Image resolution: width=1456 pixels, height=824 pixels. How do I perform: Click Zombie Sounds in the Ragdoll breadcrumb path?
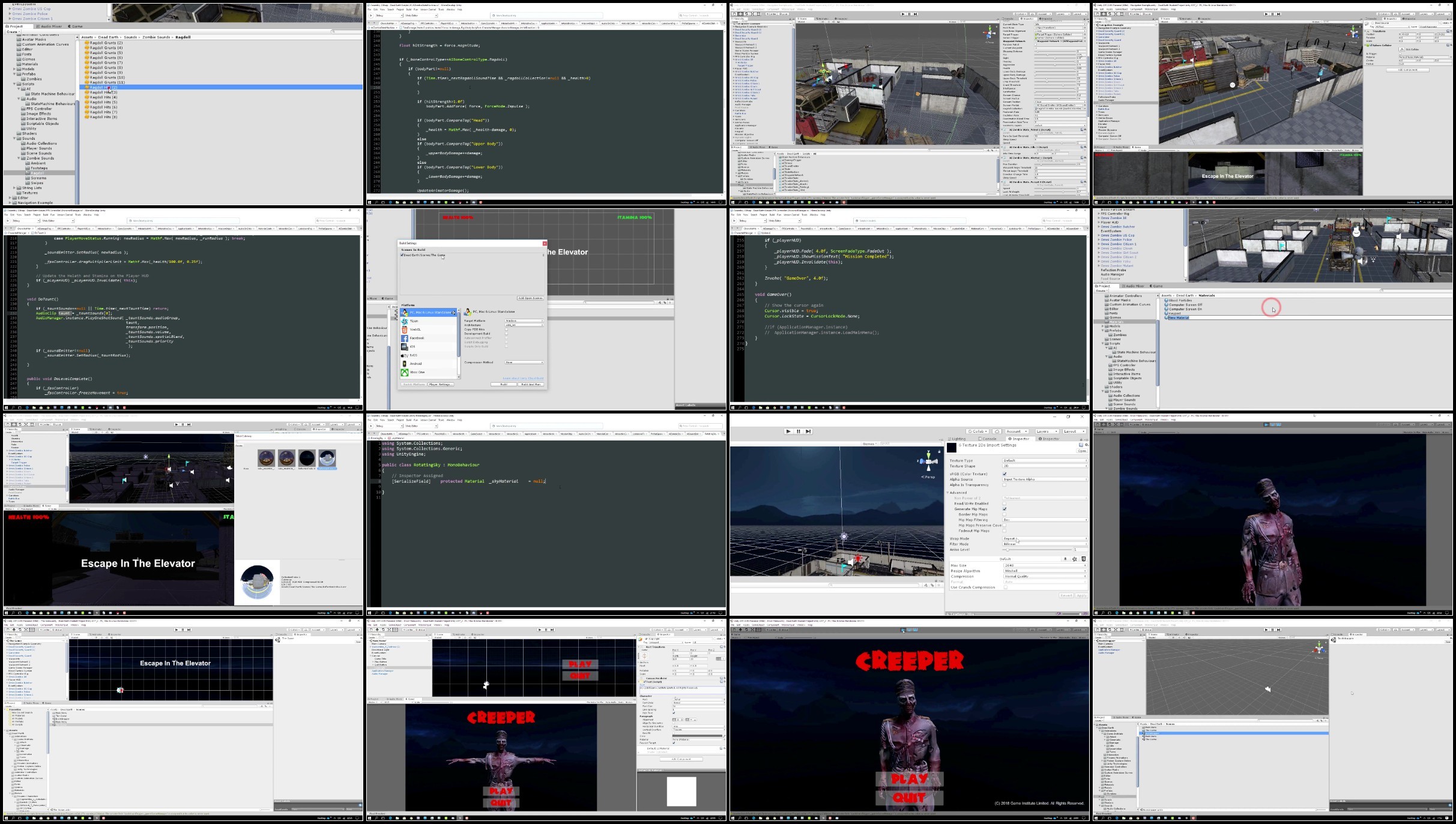point(156,37)
